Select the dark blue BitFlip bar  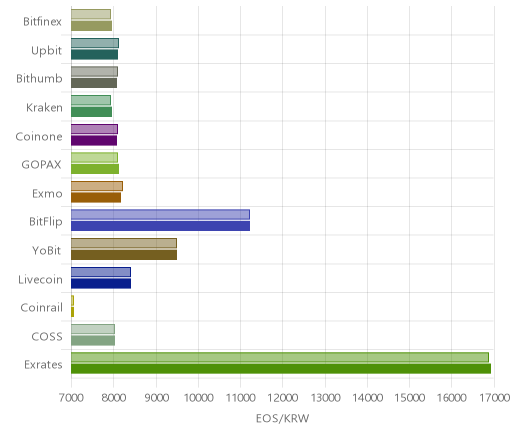(x=160, y=226)
